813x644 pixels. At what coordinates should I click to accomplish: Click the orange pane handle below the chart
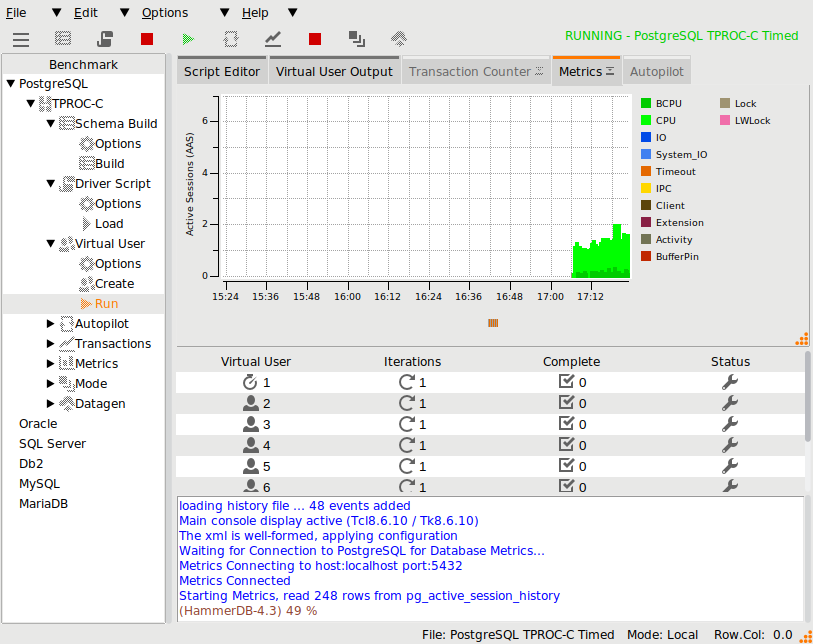point(493,323)
